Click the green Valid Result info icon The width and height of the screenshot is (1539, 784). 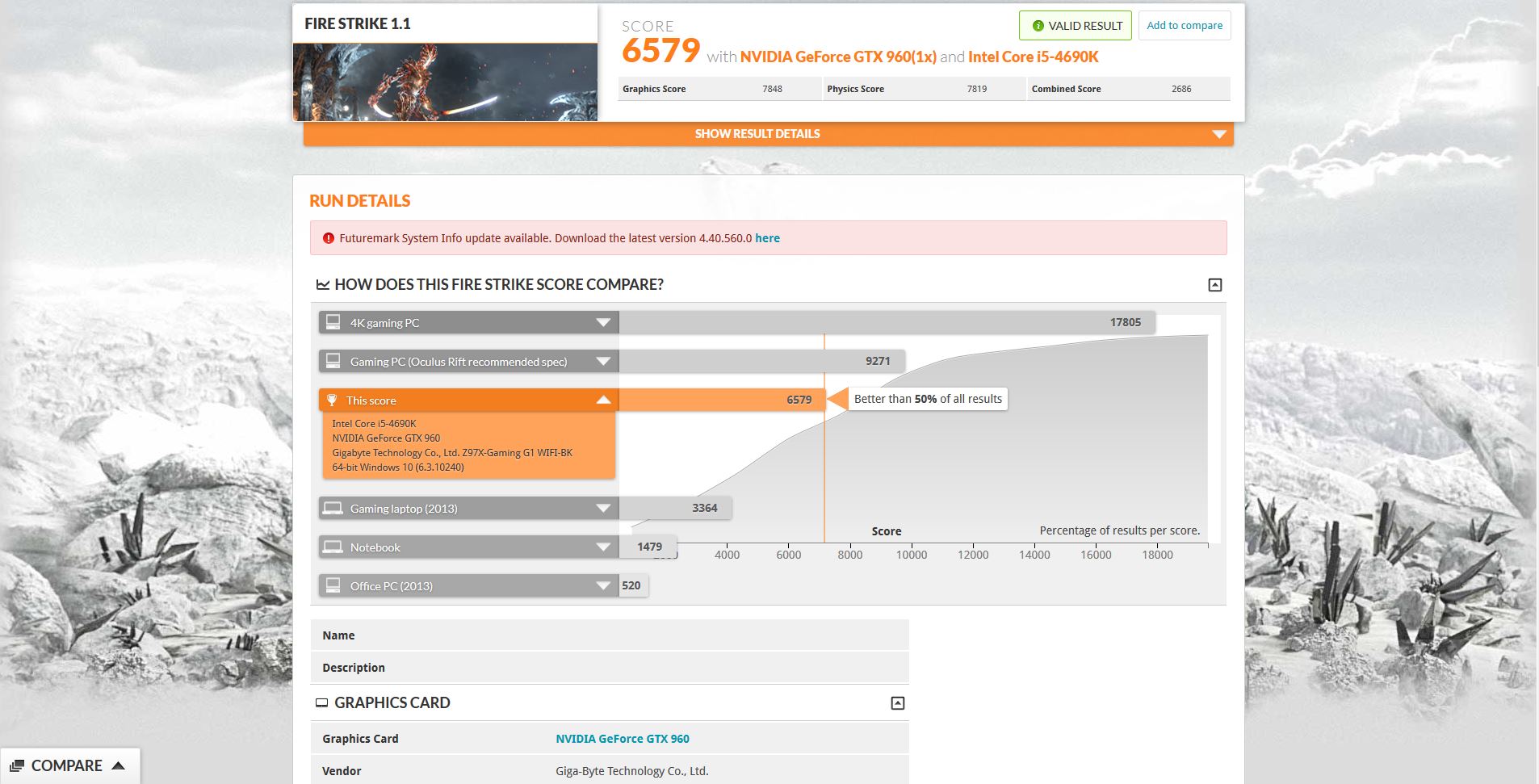1038,26
